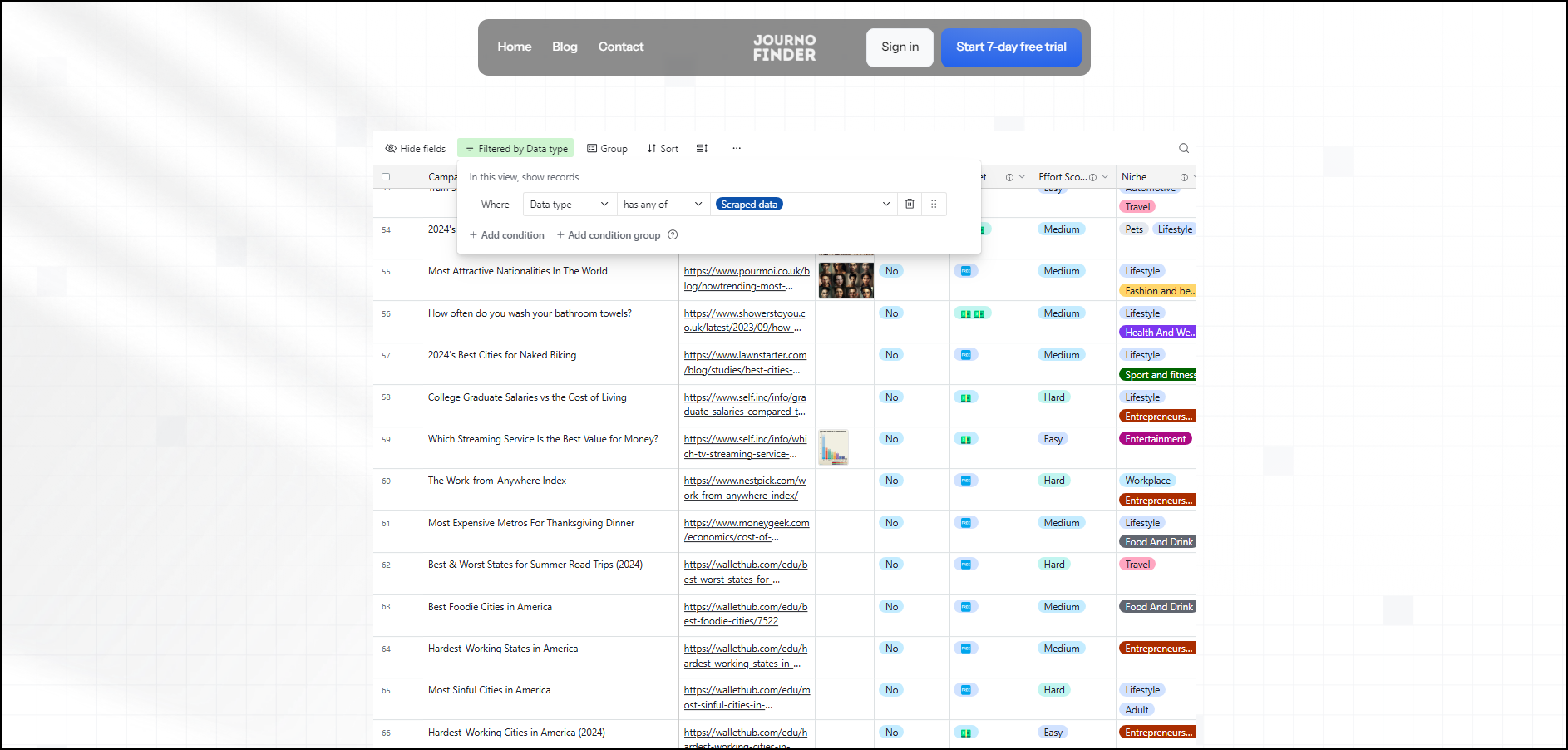The width and height of the screenshot is (1568, 750).
Task: Open the more options ellipsis in toolbar
Action: (737, 148)
